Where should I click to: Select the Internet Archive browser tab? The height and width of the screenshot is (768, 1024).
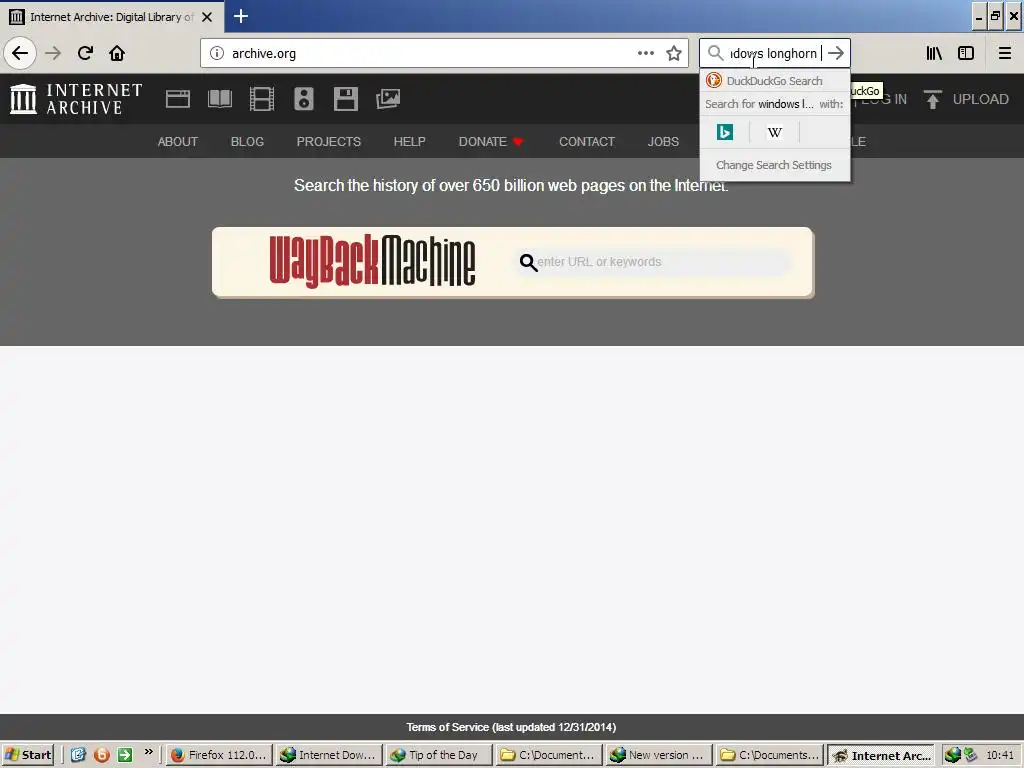pos(112,17)
